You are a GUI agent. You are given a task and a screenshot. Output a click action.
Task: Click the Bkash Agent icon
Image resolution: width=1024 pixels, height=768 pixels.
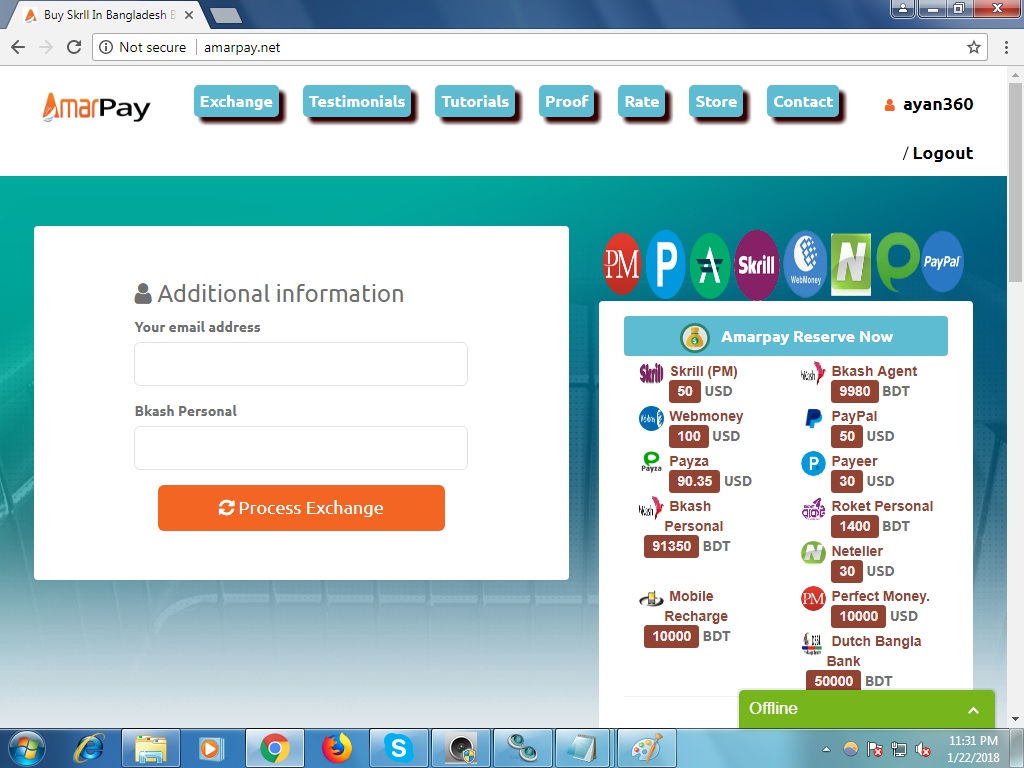coord(813,373)
